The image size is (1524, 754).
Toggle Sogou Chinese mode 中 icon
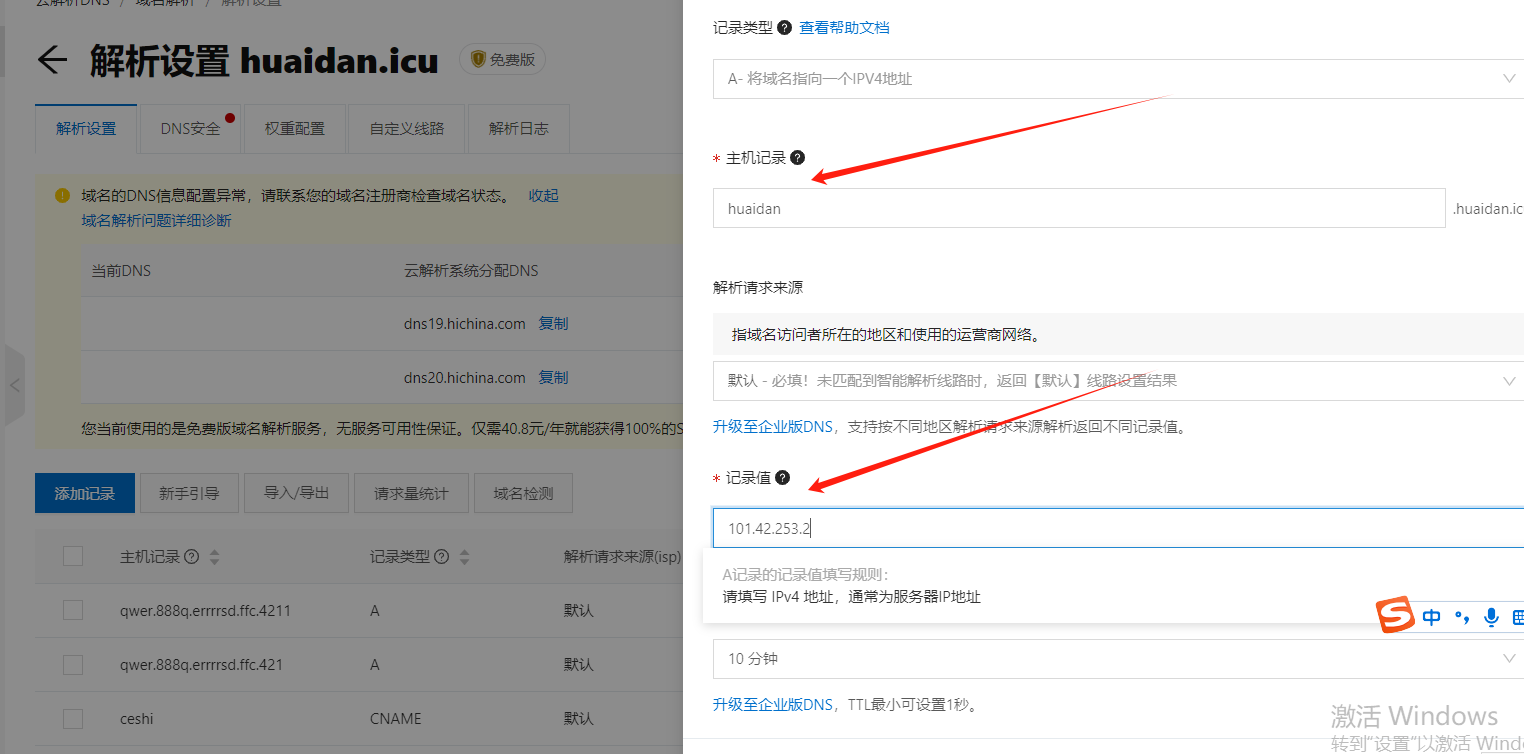pos(1431,617)
